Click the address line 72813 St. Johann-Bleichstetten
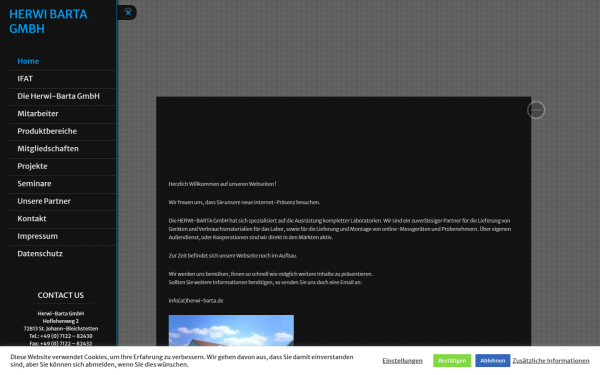 click(x=60, y=329)
